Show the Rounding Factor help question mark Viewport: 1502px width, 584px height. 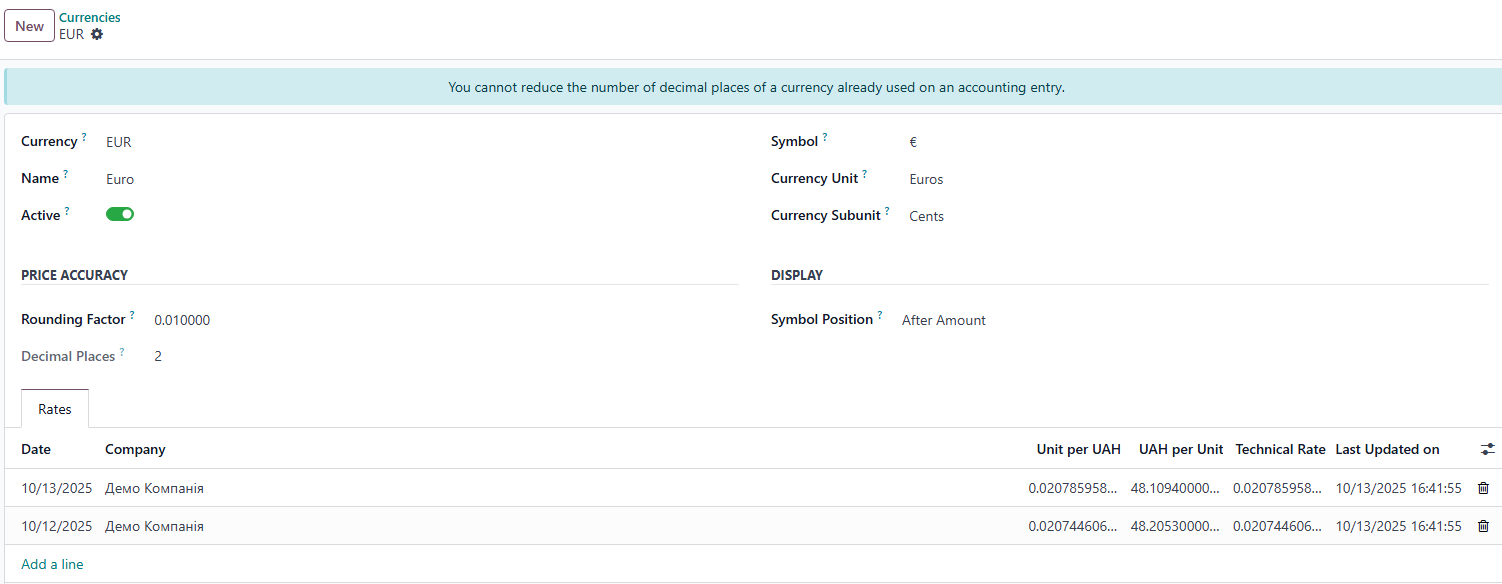click(x=132, y=315)
